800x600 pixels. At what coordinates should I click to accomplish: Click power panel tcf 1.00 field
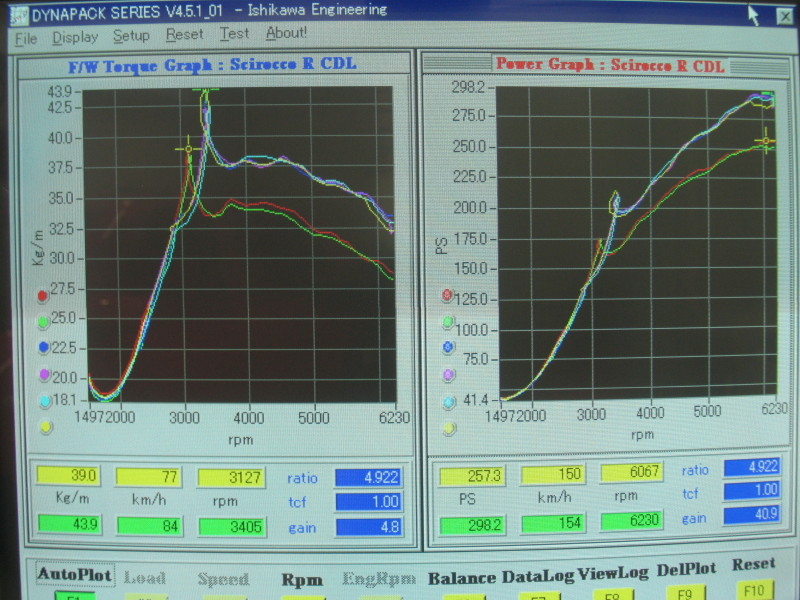[x=752, y=490]
